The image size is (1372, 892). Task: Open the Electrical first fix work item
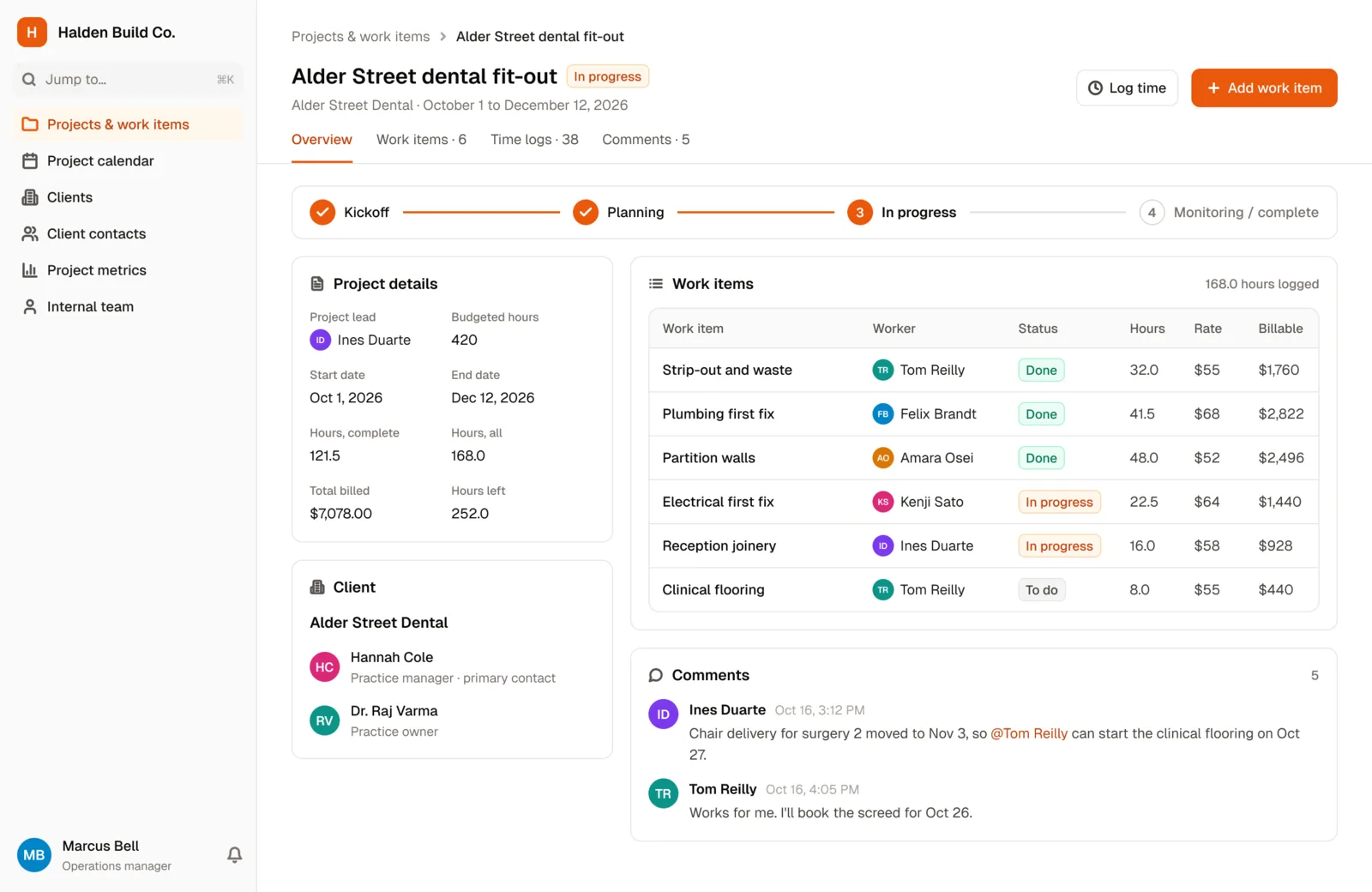(984, 502)
